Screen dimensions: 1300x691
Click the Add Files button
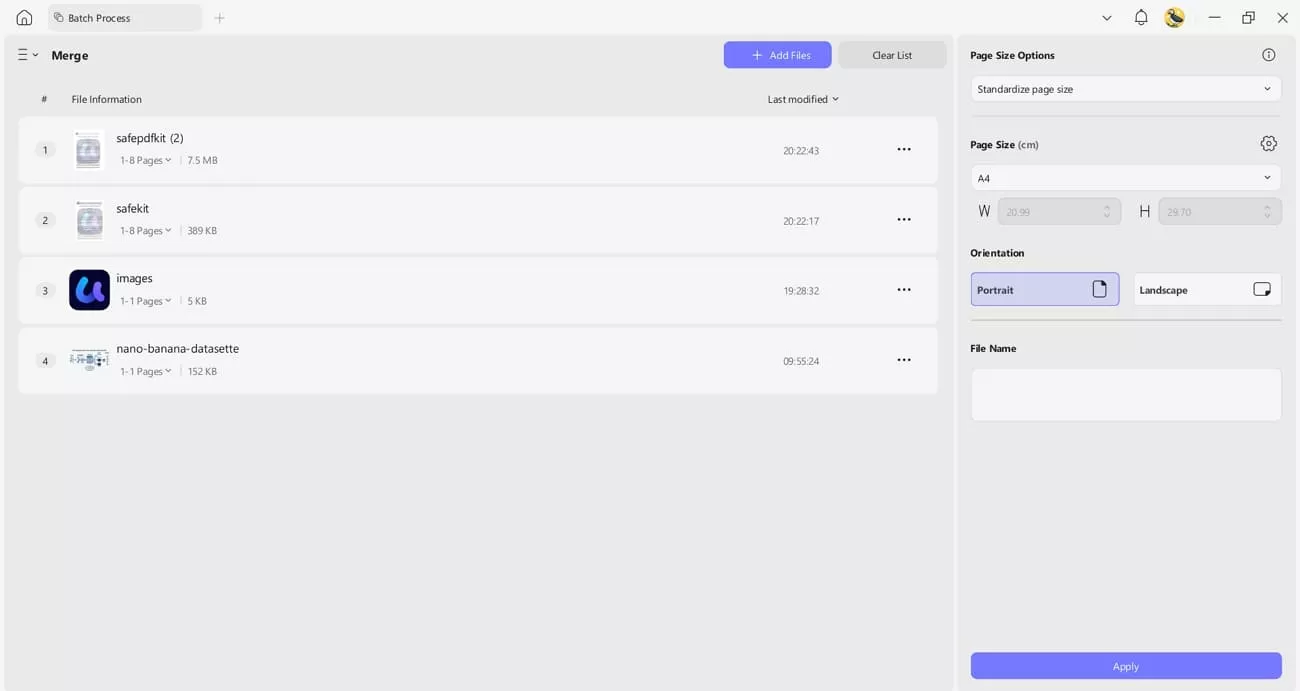(x=777, y=54)
